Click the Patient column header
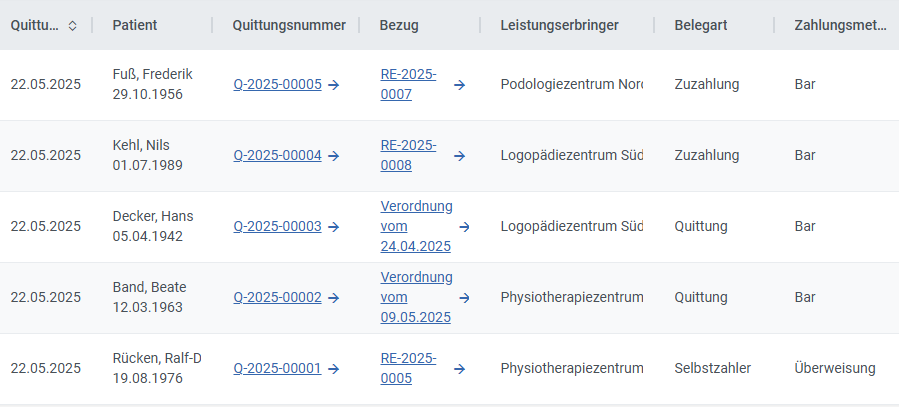This screenshot has height=407, width=899. [135, 25]
